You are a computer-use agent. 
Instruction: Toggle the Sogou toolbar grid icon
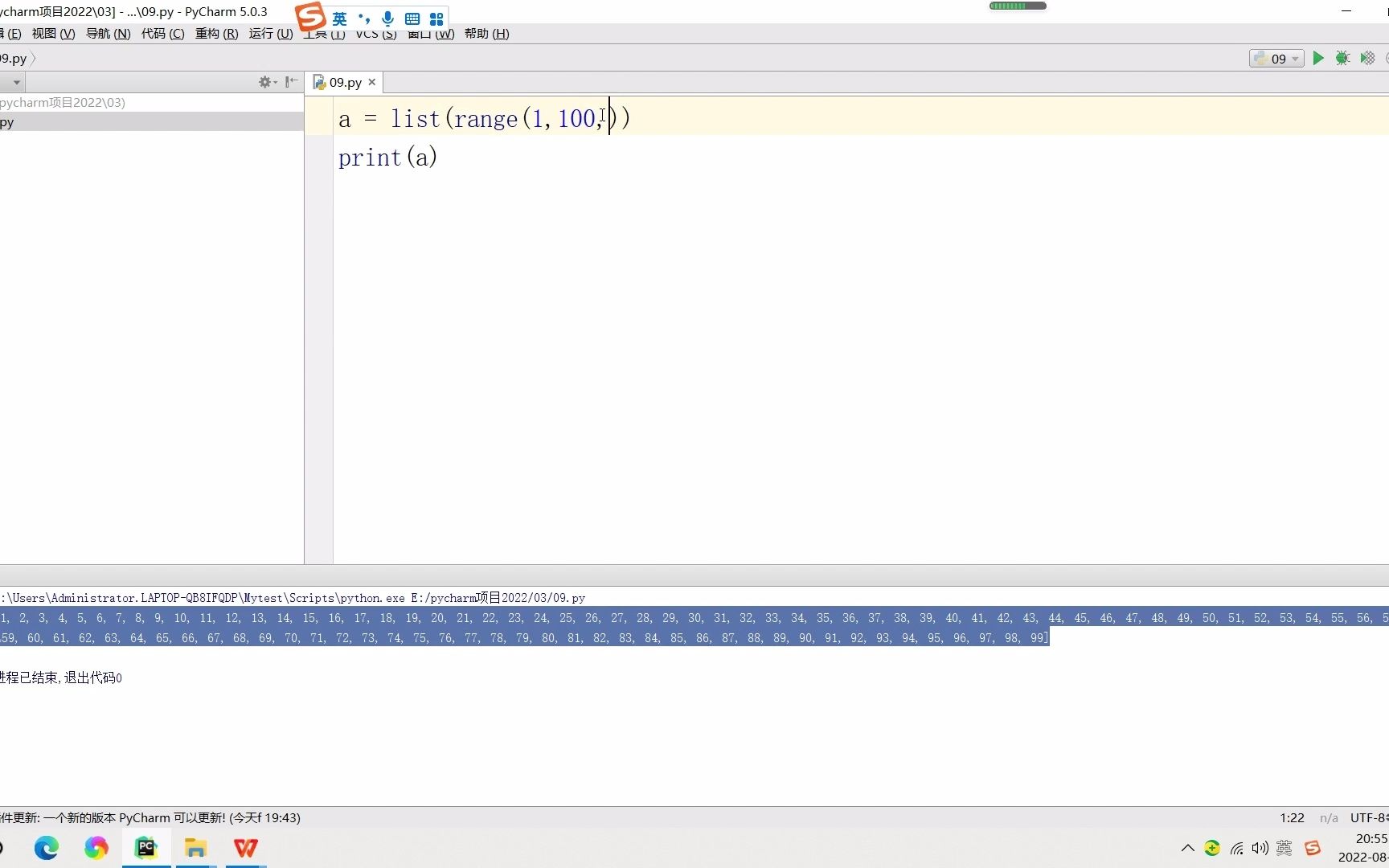click(x=436, y=18)
